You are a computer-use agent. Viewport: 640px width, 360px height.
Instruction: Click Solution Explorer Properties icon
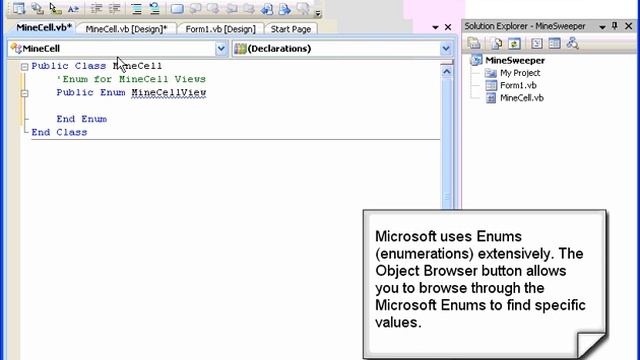click(474, 43)
